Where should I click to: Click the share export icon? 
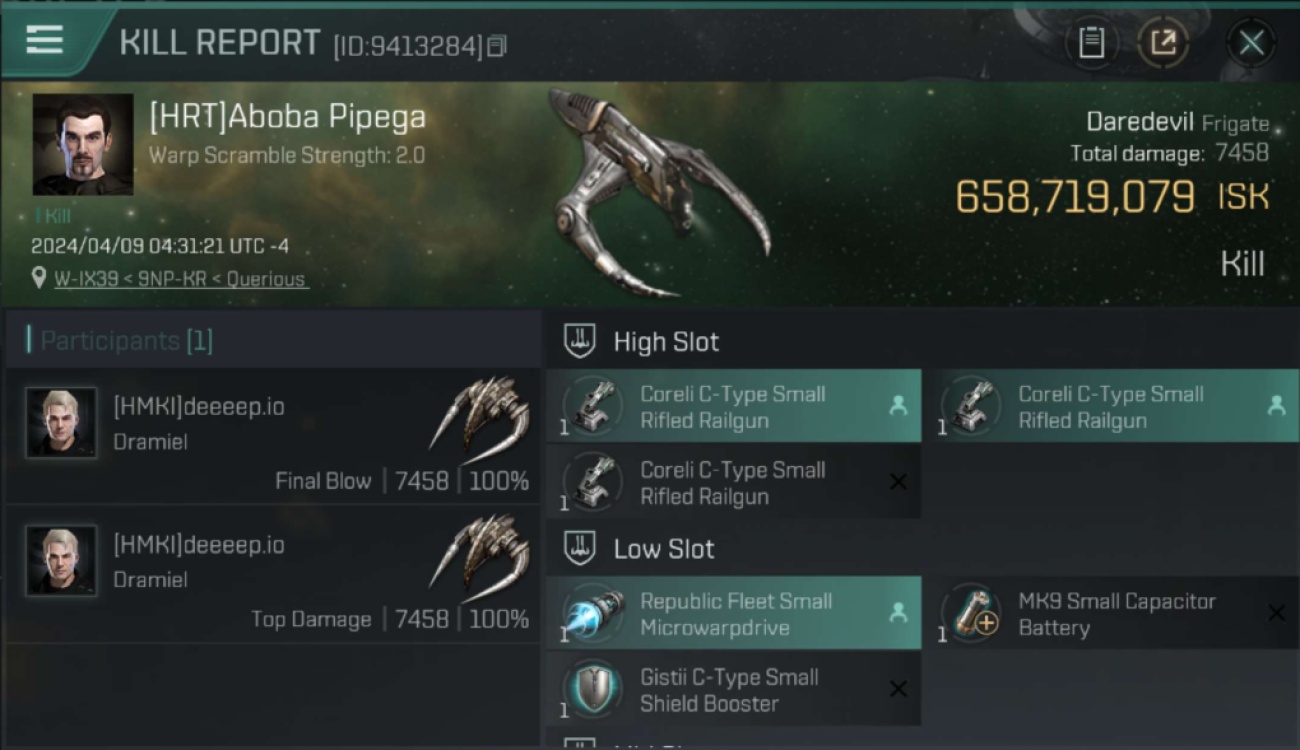coord(1163,42)
